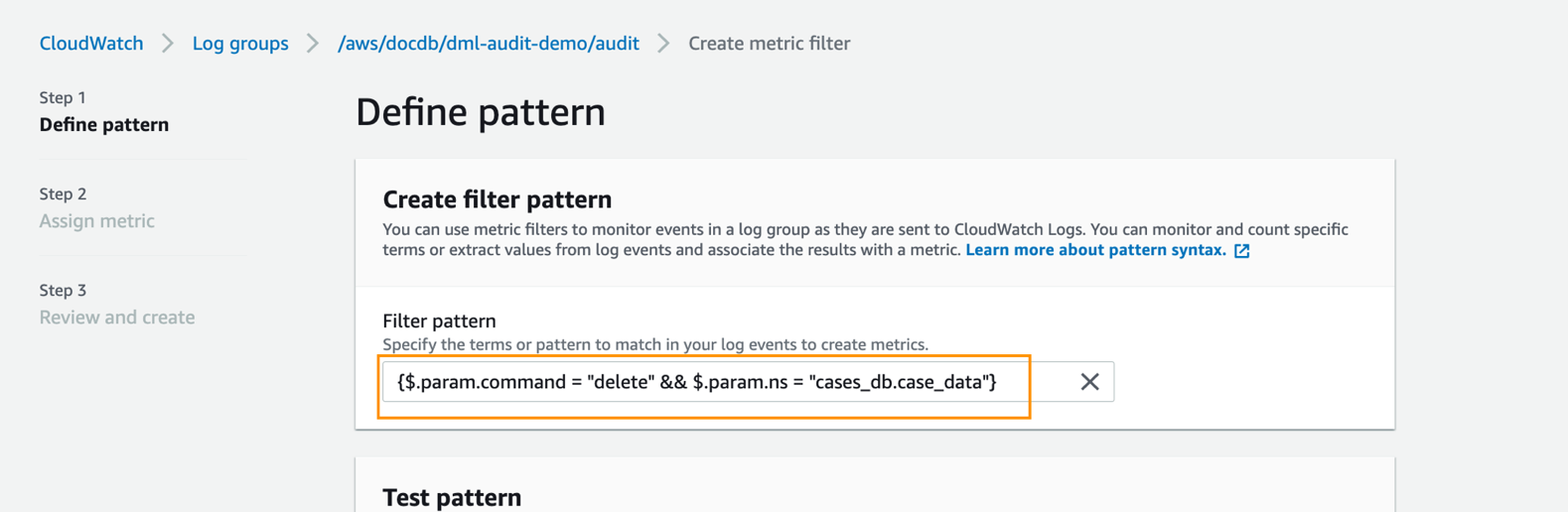
Task: Click the Filter pattern field label
Action: click(x=439, y=320)
